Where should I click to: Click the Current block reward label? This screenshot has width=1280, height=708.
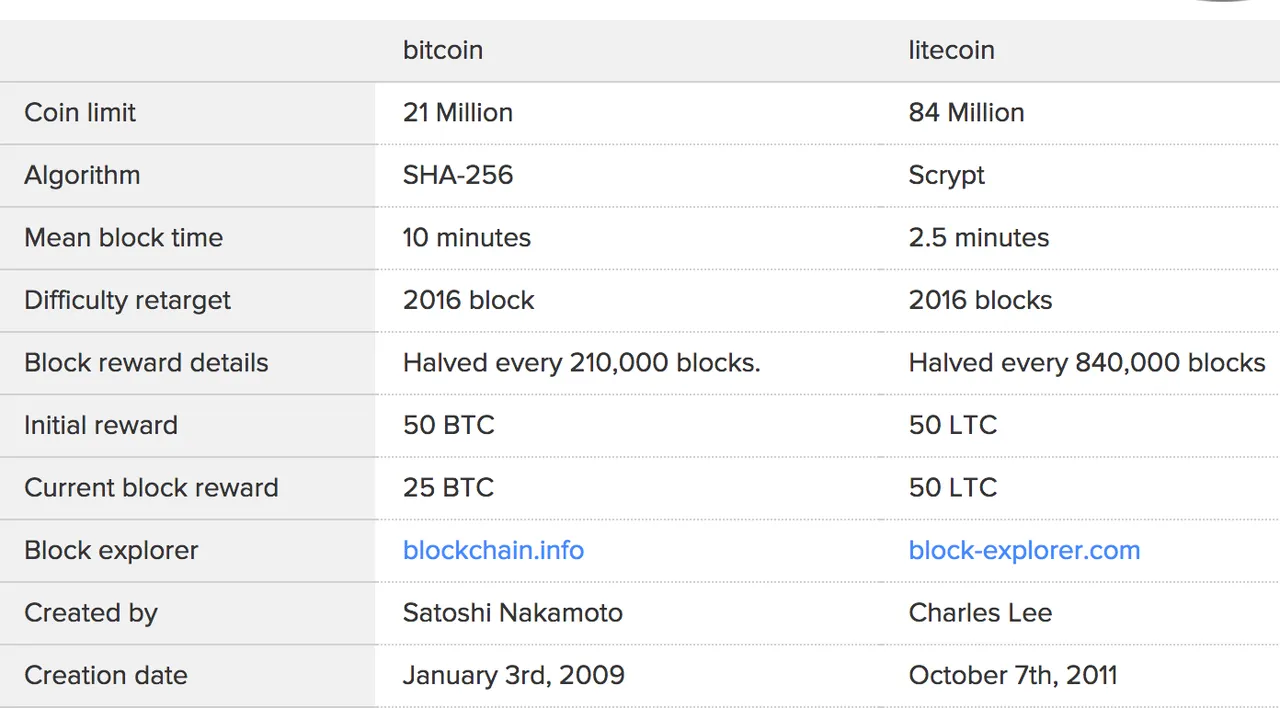(x=151, y=487)
